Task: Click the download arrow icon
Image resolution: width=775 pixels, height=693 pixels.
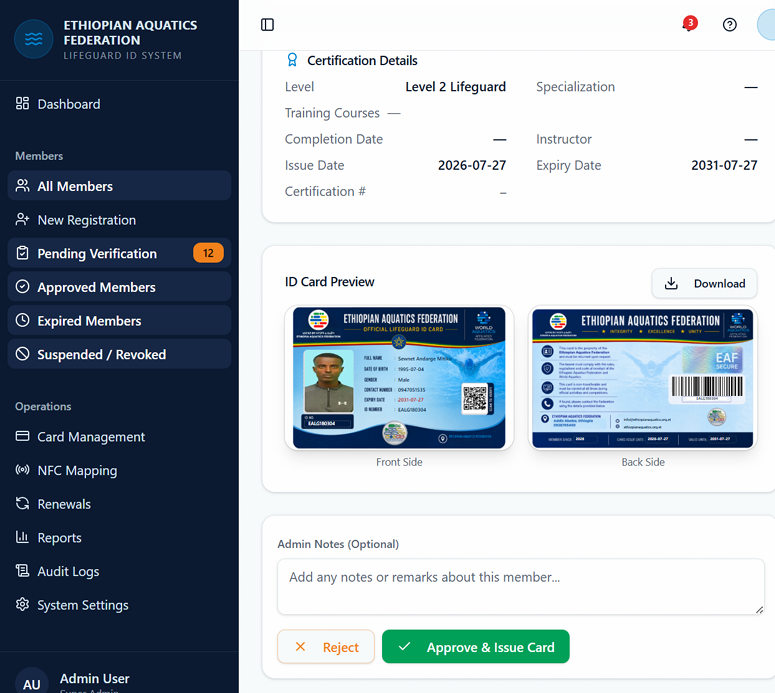Action: (671, 283)
